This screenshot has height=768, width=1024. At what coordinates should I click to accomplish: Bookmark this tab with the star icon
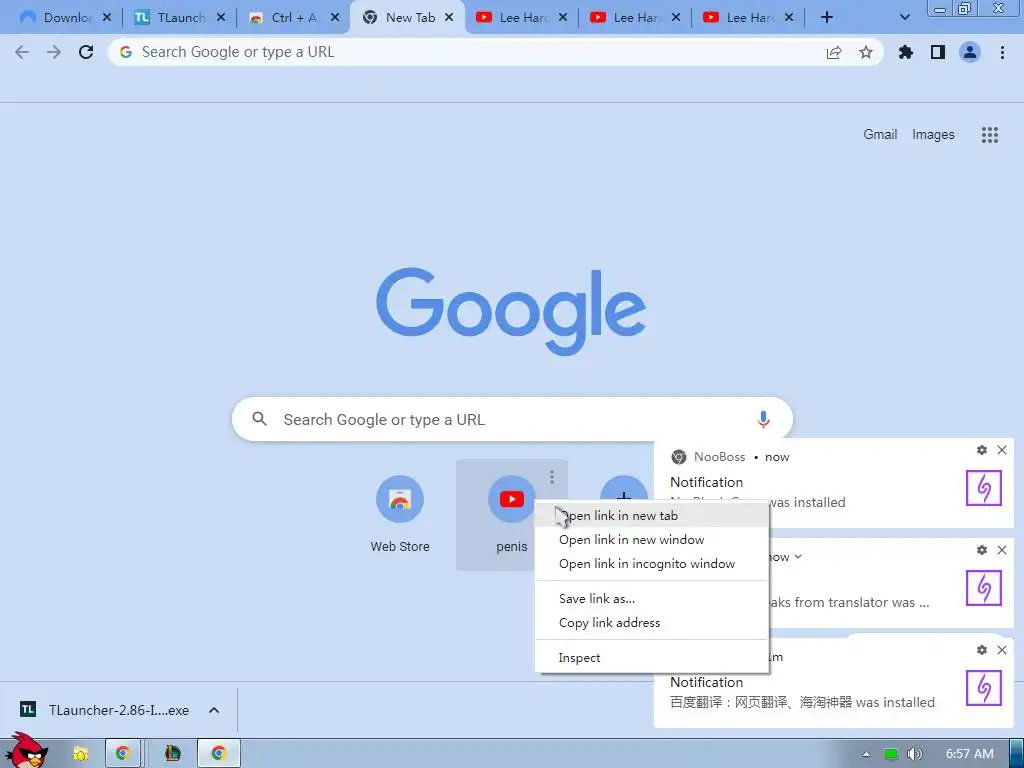tap(866, 52)
